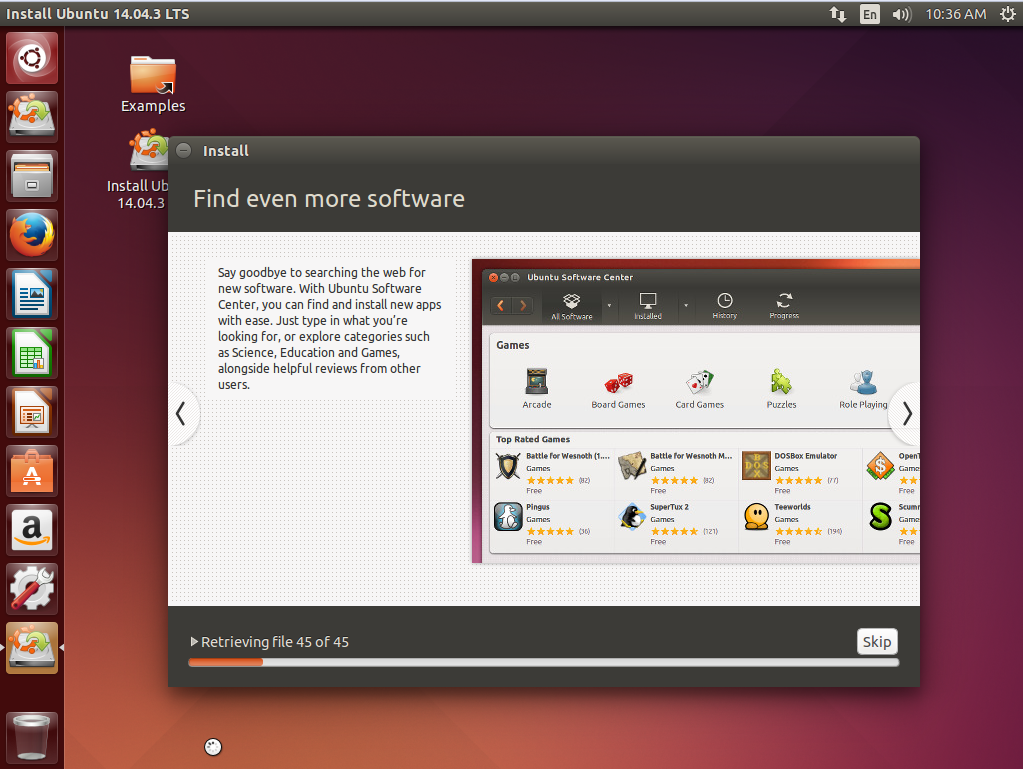Click the Card Games category icon

pyautogui.click(x=699, y=389)
